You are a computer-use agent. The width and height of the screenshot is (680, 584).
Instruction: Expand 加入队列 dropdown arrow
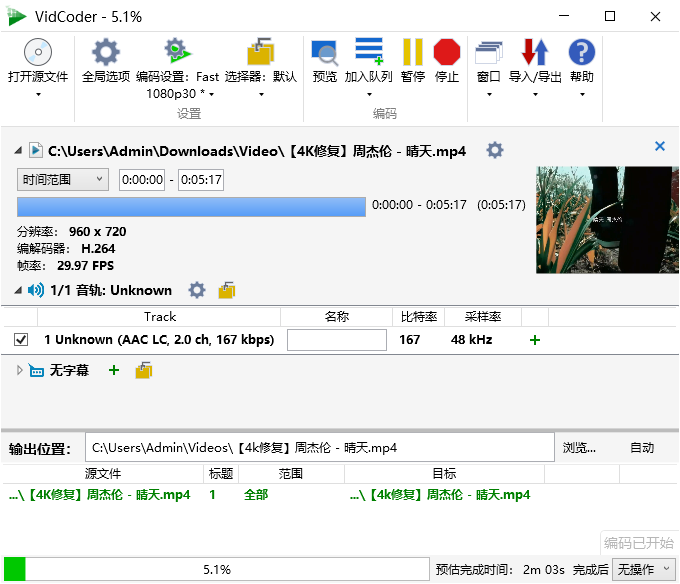point(369,95)
